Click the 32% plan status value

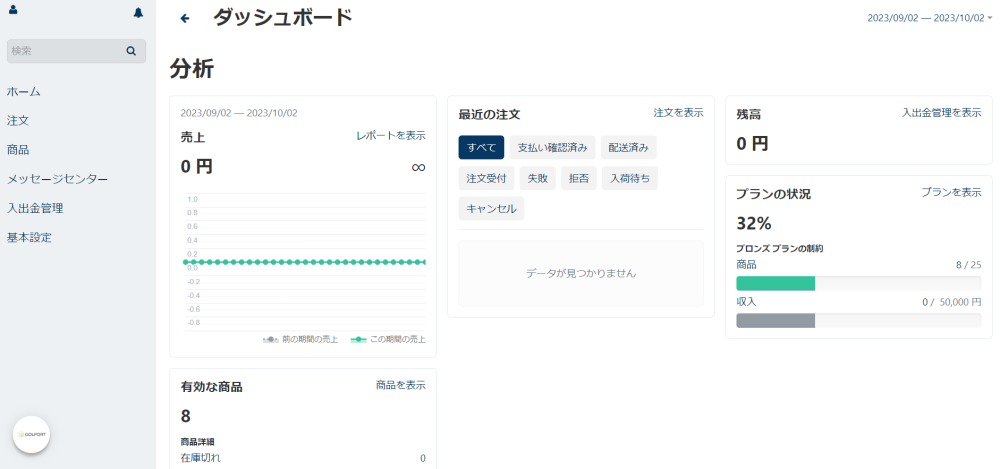click(754, 223)
